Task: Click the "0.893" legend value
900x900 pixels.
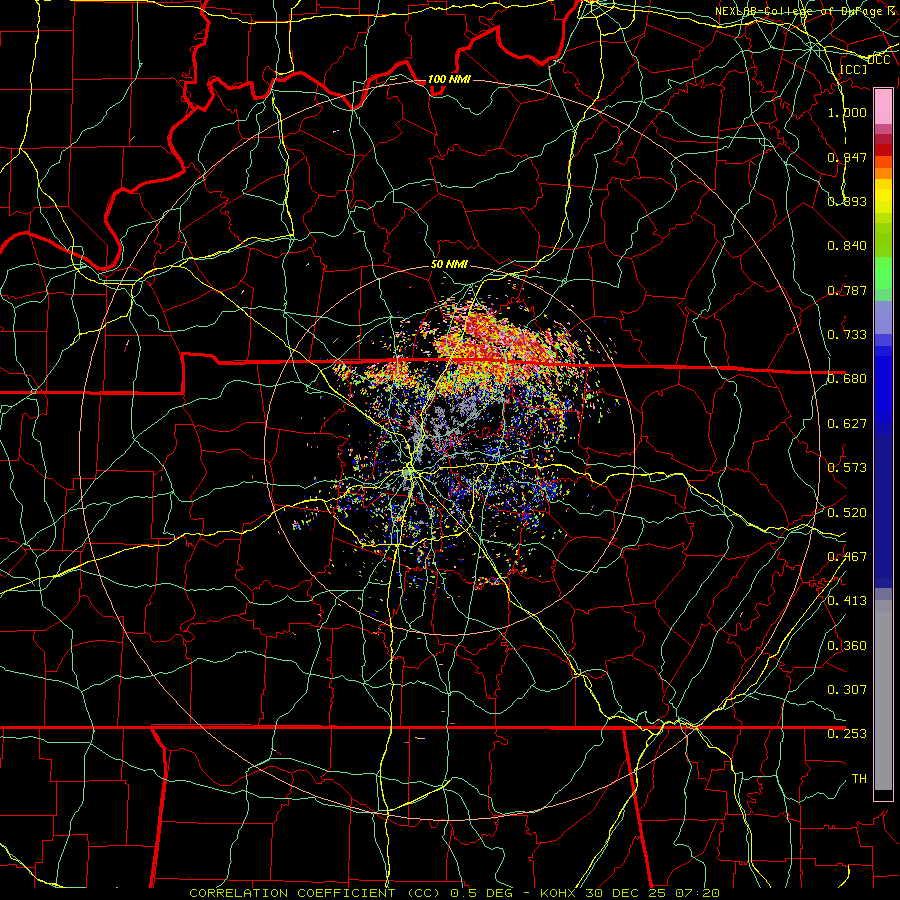Action: click(x=847, y=201)
